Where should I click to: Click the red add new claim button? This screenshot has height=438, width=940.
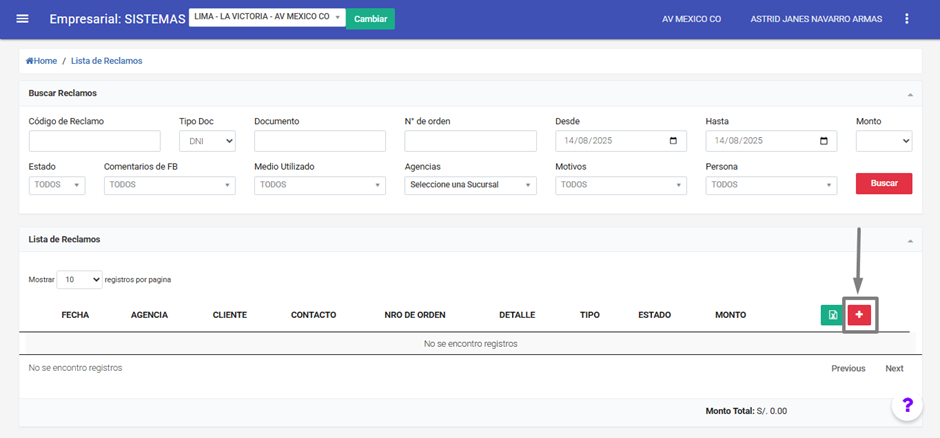859,315
